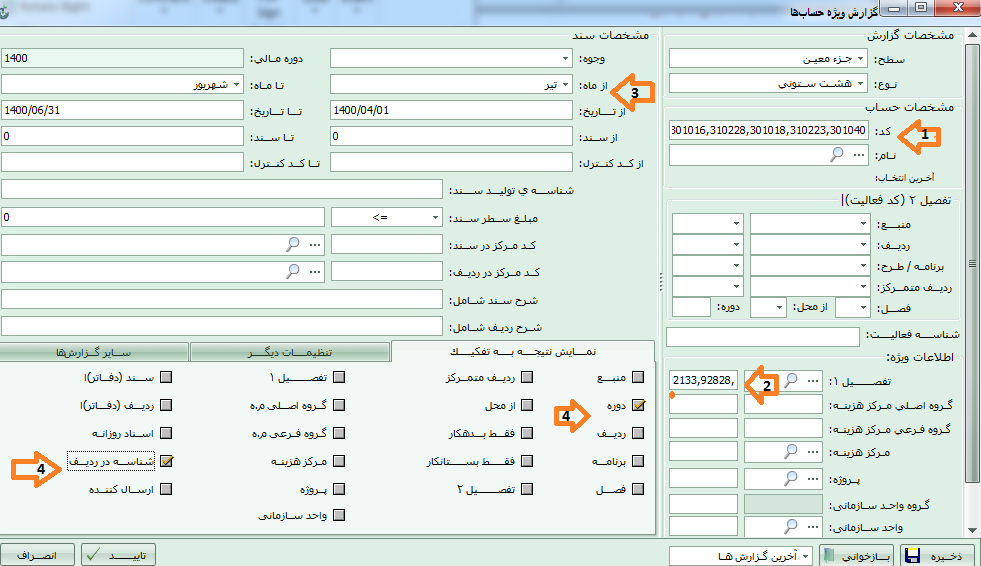This screenshot has height=566, width=981.
Task: Click magnifier icon beside تفصیل ۱ field
Action: pos(791,380)
